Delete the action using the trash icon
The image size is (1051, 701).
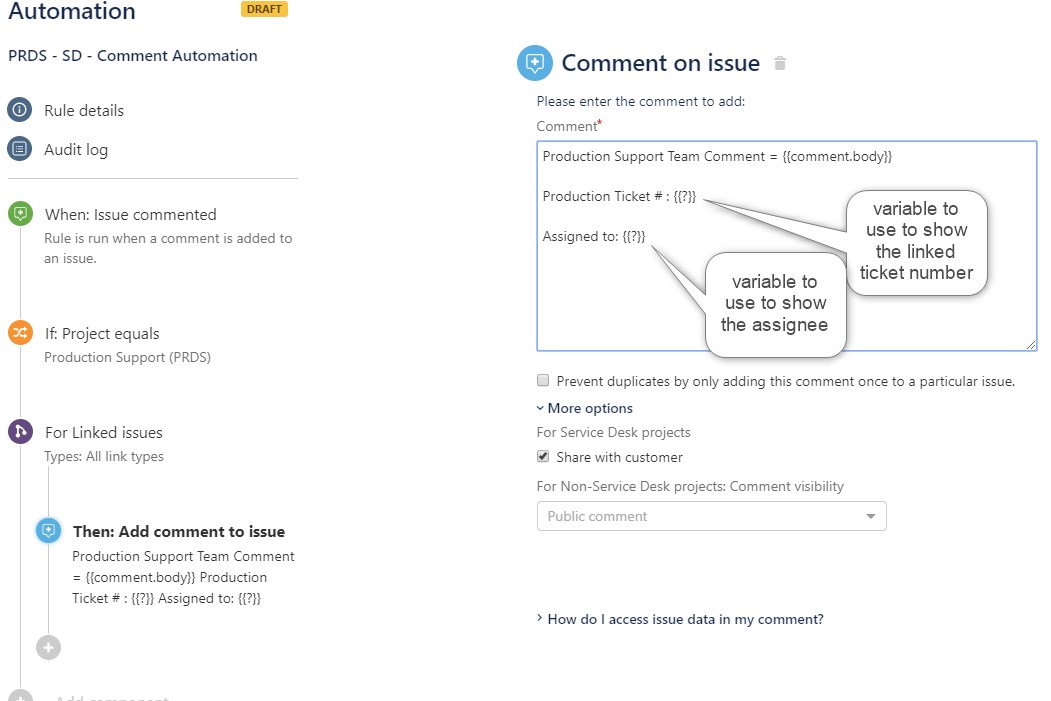779,62
